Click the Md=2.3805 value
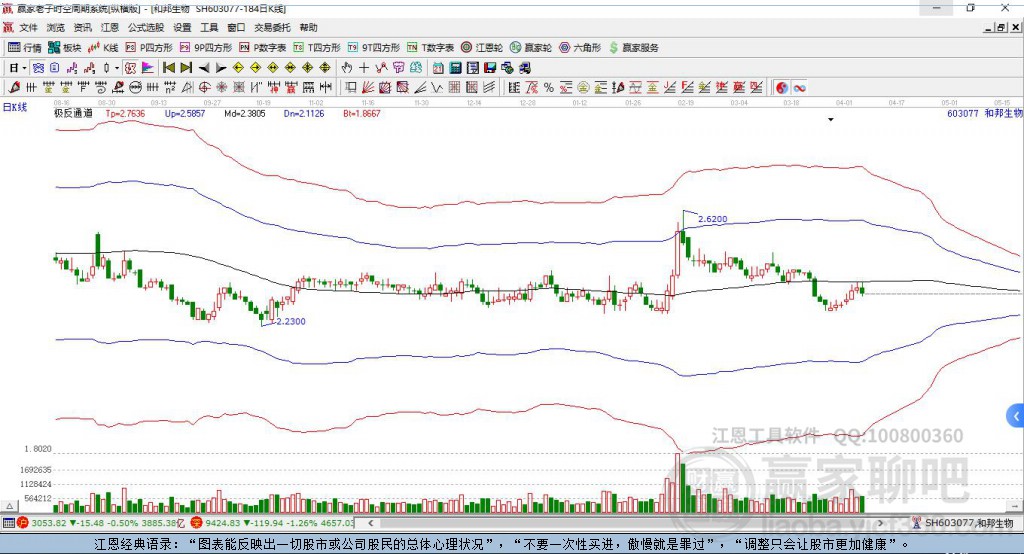The width and height of the screenshot is (1024, 554). click(245, 113)
